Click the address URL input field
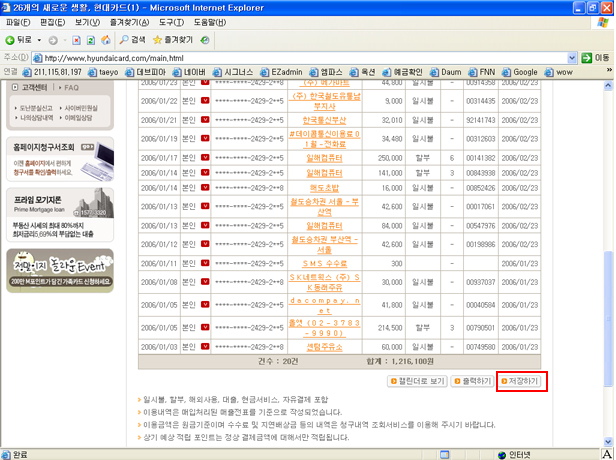 click(300, 57)
